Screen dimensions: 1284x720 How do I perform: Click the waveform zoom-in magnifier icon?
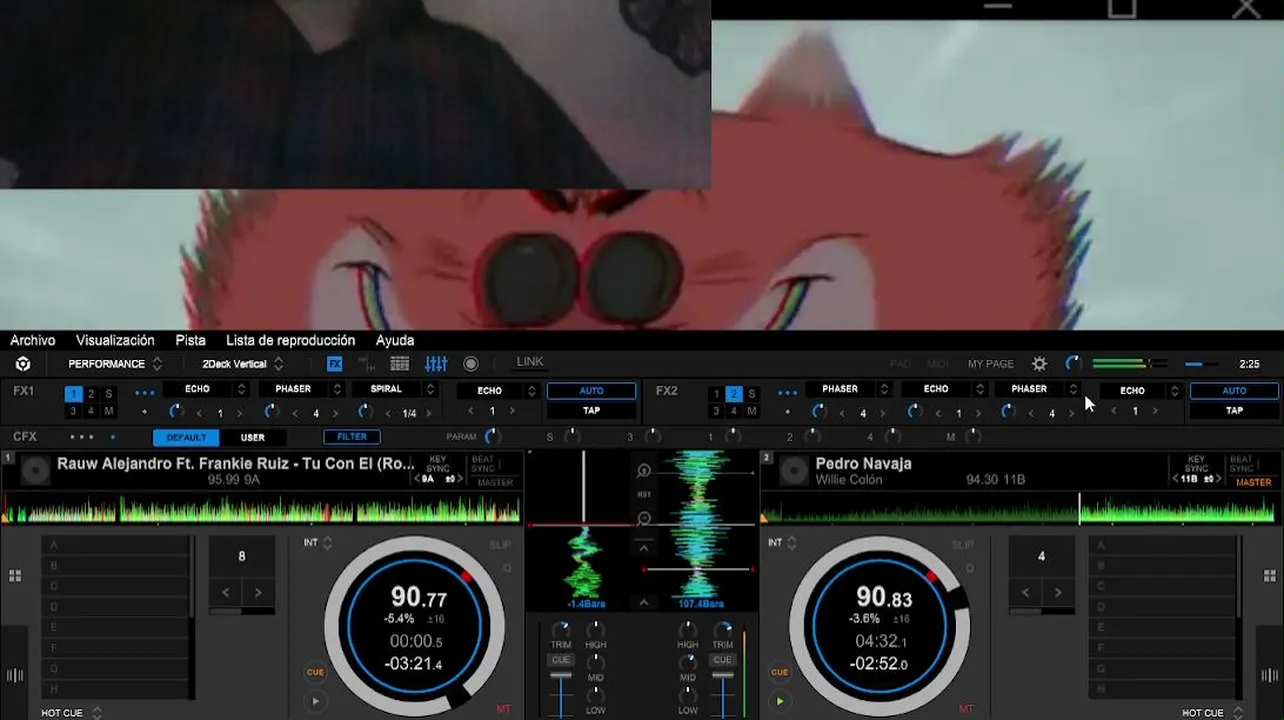[x=644, y=470]
